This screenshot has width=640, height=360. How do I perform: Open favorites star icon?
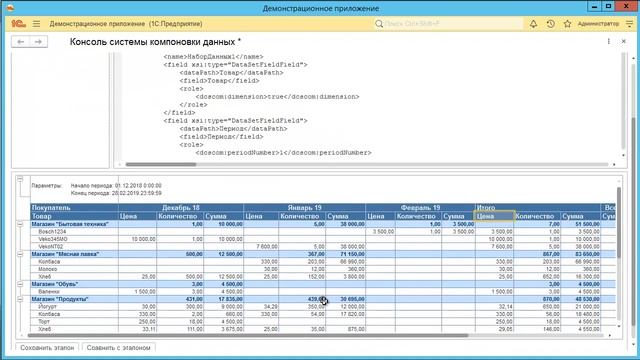point(567,24)
